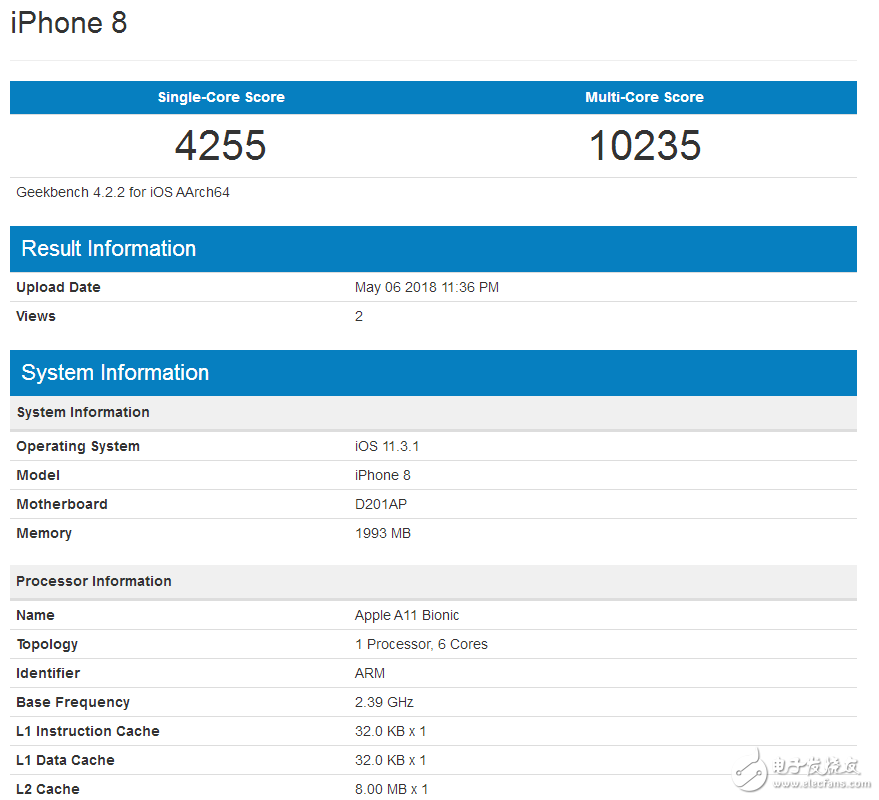This screenshot has width=879, height=800.
Task: Click the Views row label
Action: [36, 316]
